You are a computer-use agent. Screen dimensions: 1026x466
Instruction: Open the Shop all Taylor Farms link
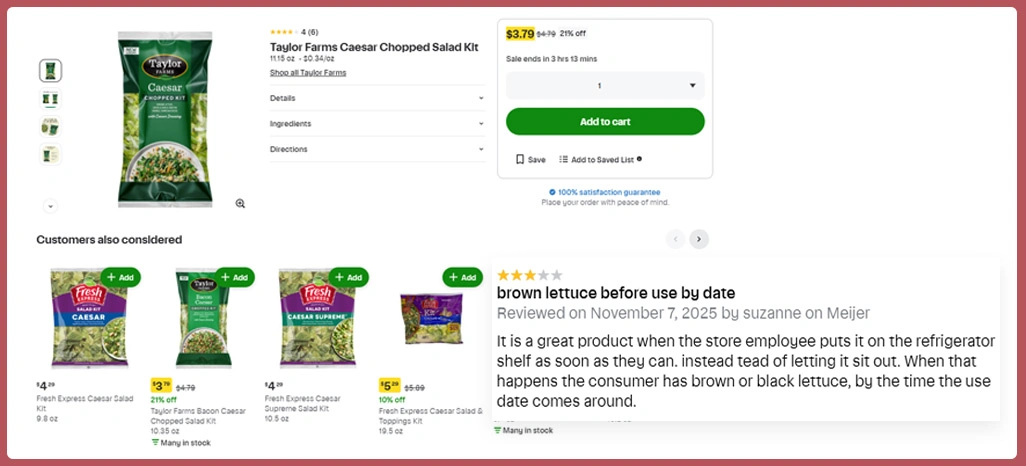pos(308,73)
